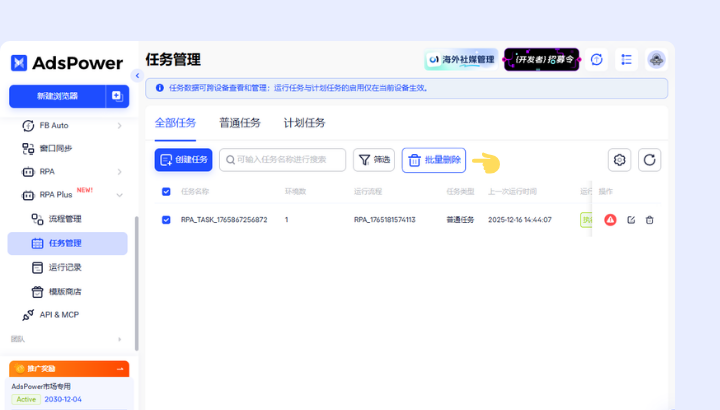Click the RPA Plus sidebar item
Image resolution: width=720 pixels, height=410 pixels.
tap(56, 195)
